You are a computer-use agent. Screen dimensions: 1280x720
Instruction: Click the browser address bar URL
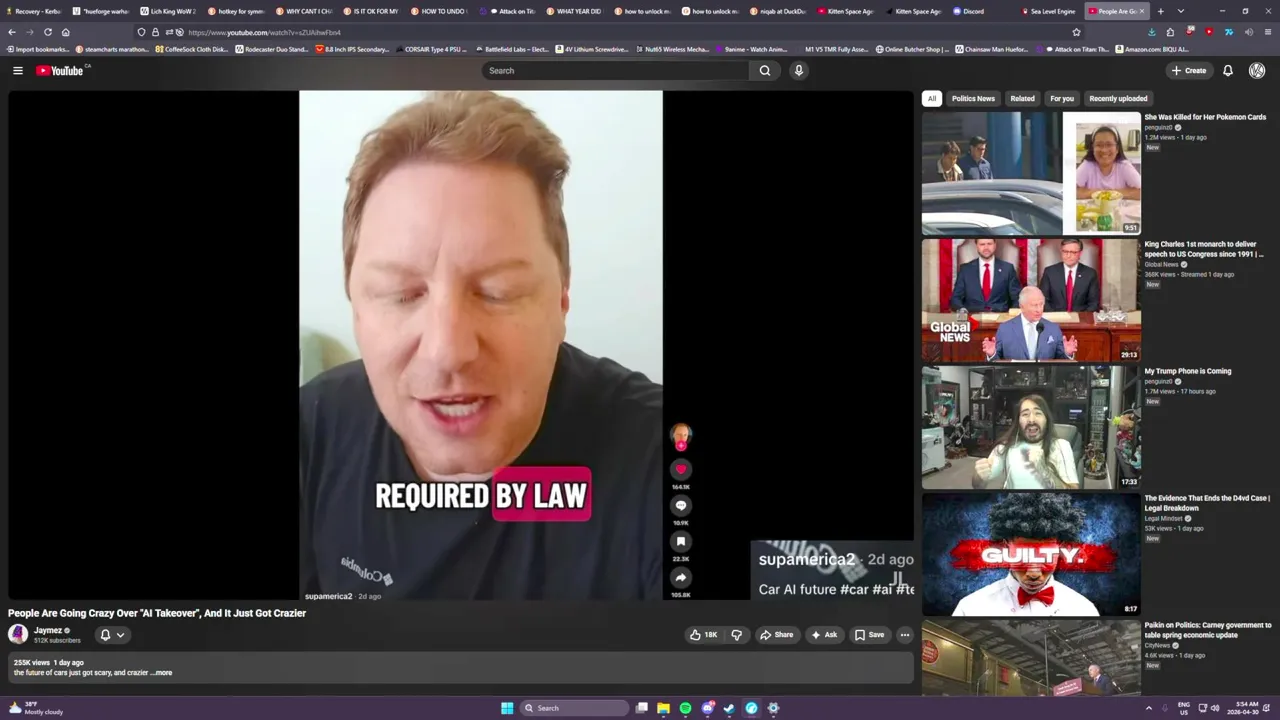tap(264, 33)
